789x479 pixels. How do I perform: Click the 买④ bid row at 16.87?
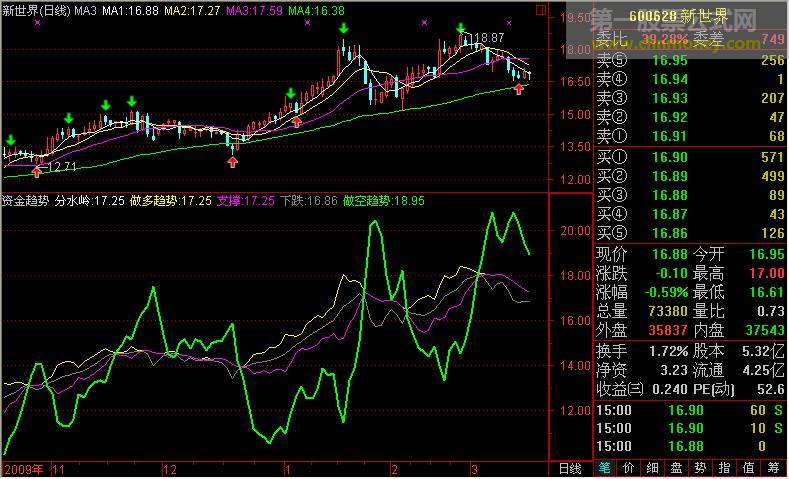coord(690,214)
